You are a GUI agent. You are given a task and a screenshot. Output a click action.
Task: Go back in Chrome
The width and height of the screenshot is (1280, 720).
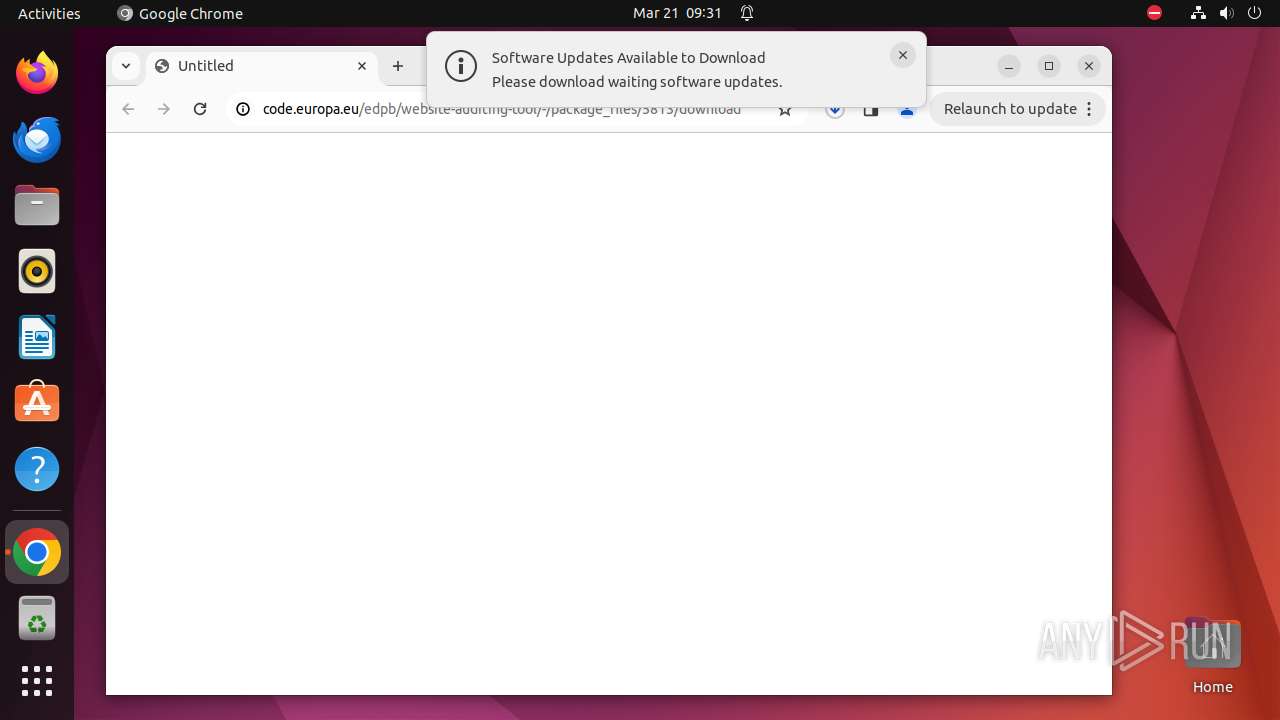click(x=128, y=109)
